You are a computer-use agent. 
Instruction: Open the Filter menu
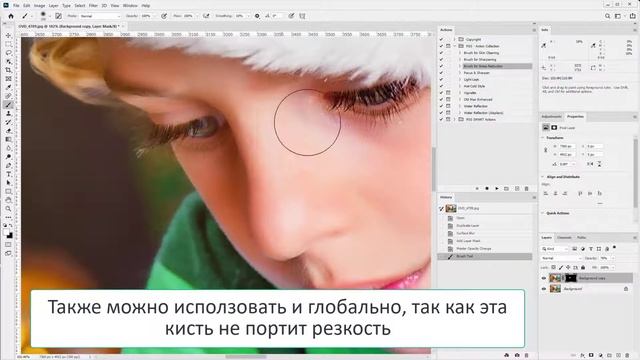pyautogui.click(x=93, y=6)
